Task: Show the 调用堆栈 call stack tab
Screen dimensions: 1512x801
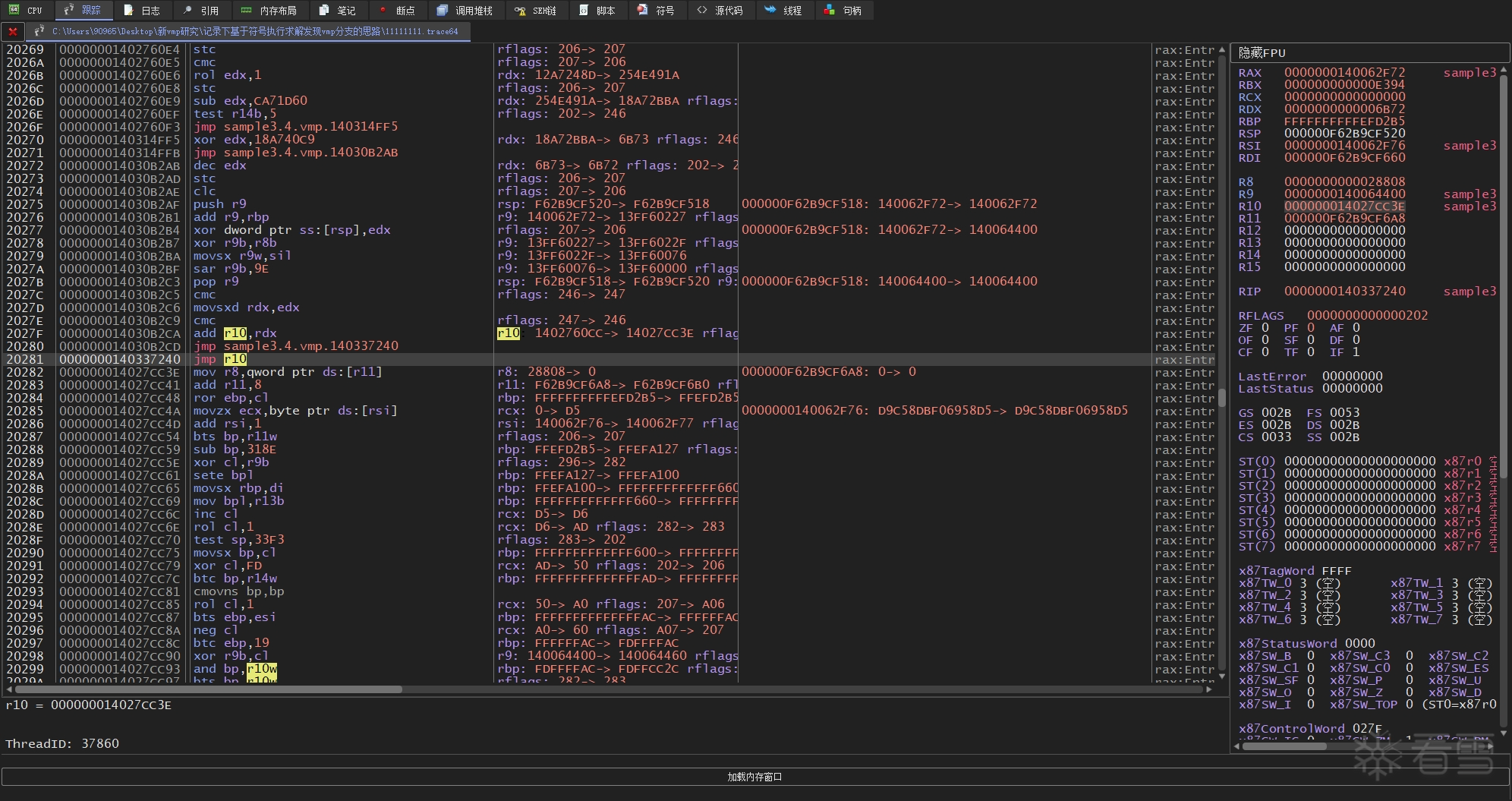Action: tap(465, 11)
